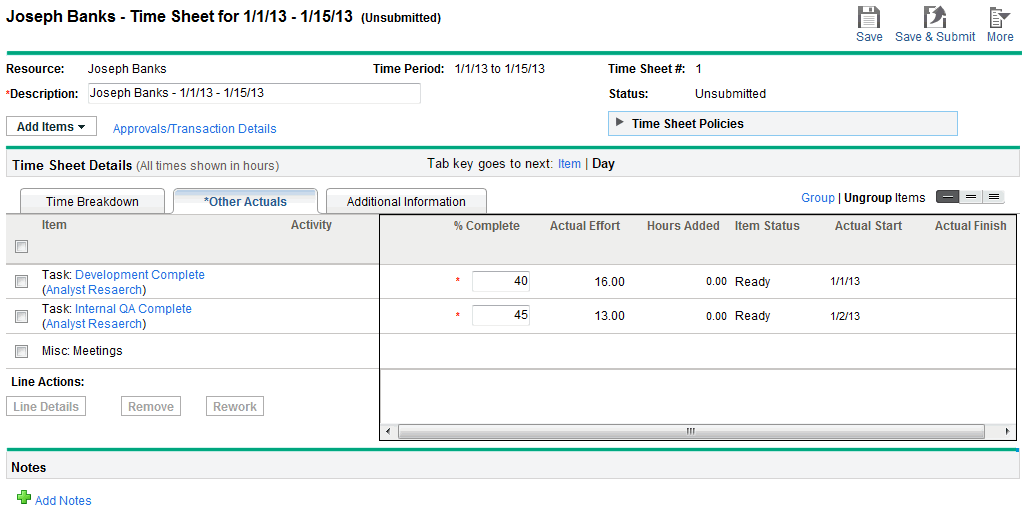
Task: Select the two-line row density icon
Action: [x=970, y=198]
